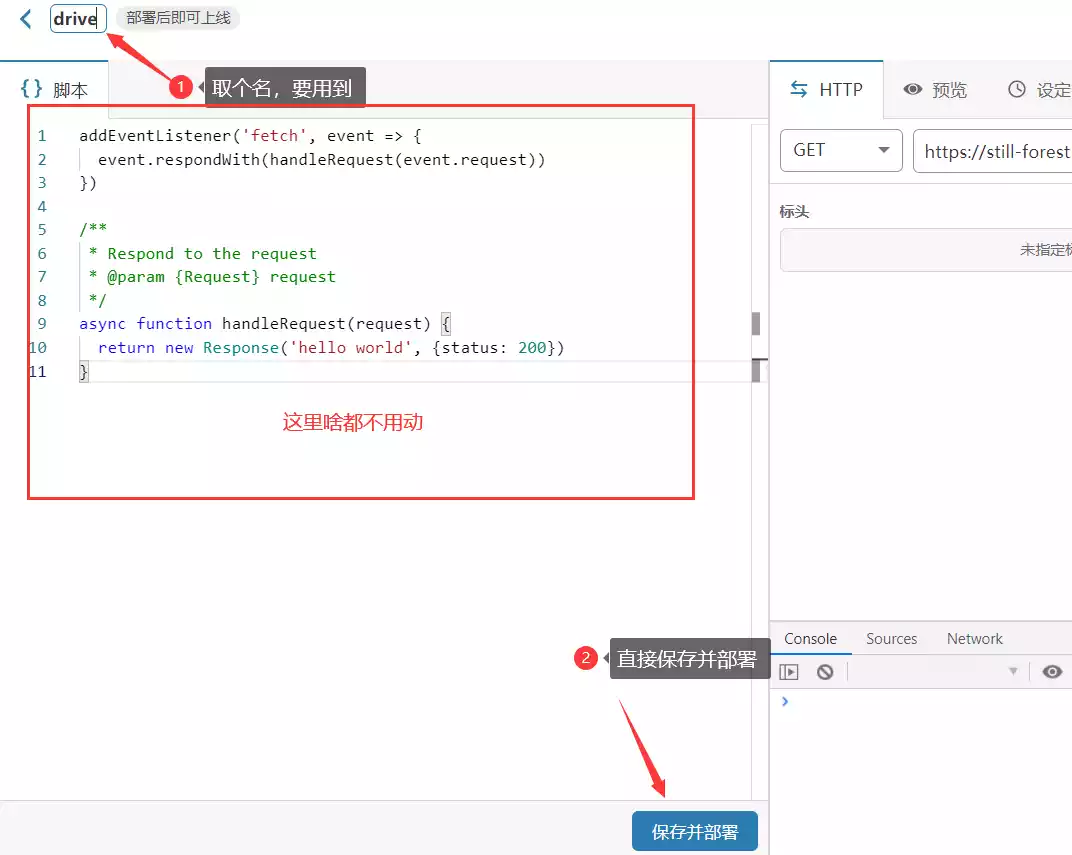Click the clock icon on 设定 tab
Viewport: 1072px width, 855px height.
(x=1017, y=89)
